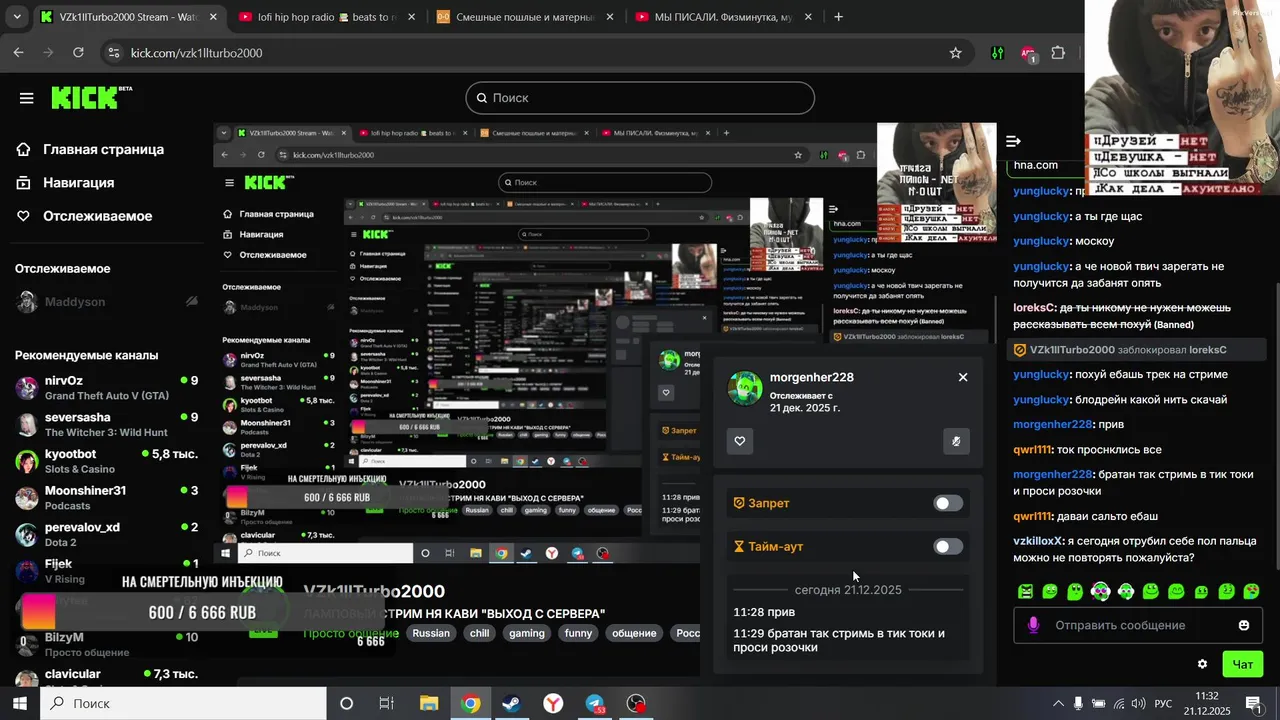The height and width of the screenshot is (720, 1280).
Task: Insert the green emote wearing headphones with glasses
Action: [1101, 592]
